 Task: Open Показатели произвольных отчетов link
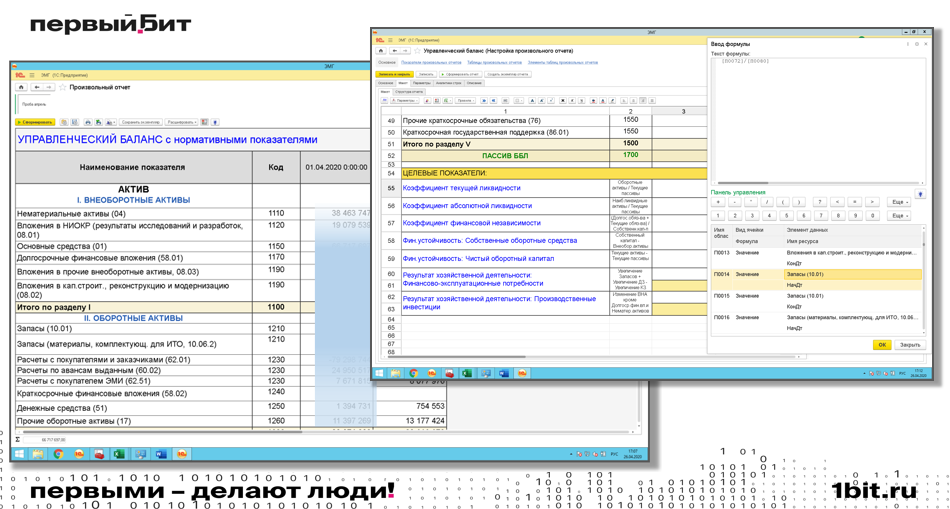[431, 62]
